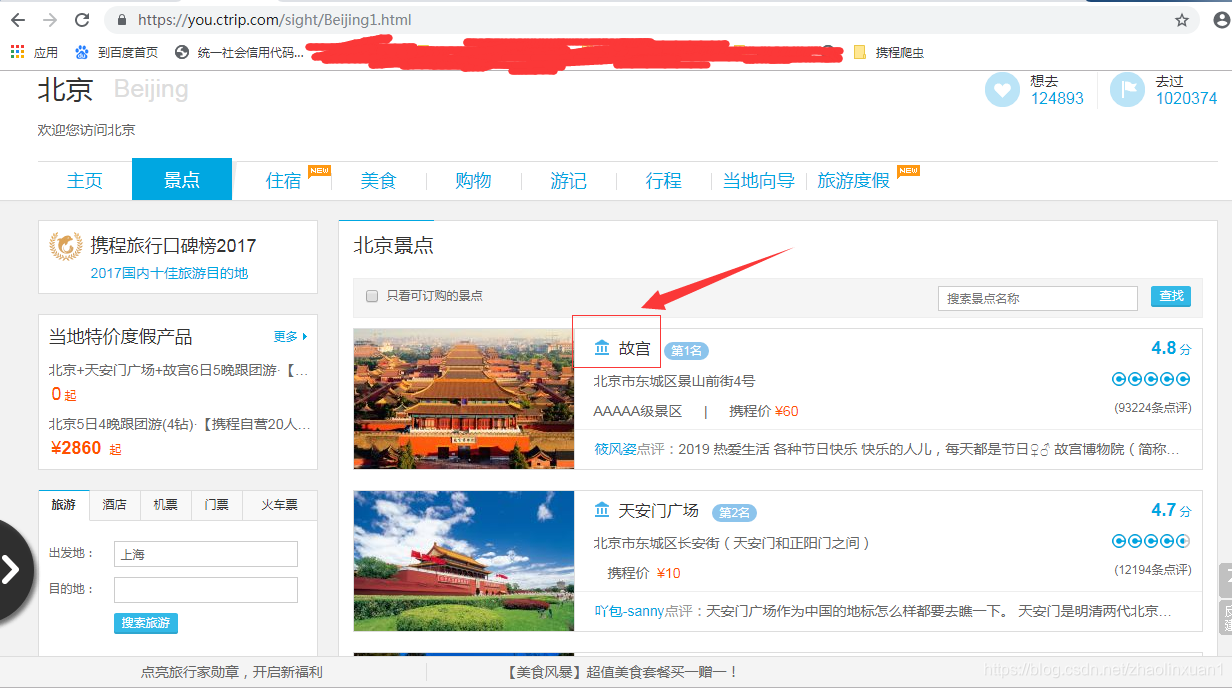Select the 旅游 search tab

click(x=64, y=505)
